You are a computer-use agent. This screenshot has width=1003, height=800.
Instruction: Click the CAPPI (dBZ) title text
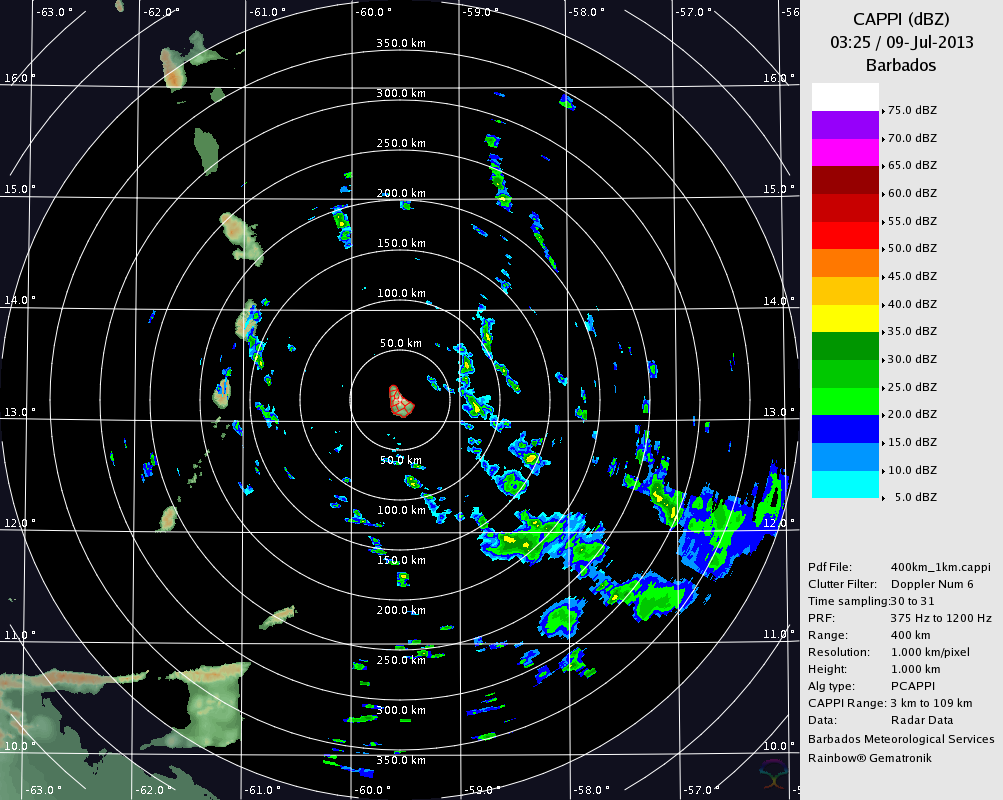901,19
